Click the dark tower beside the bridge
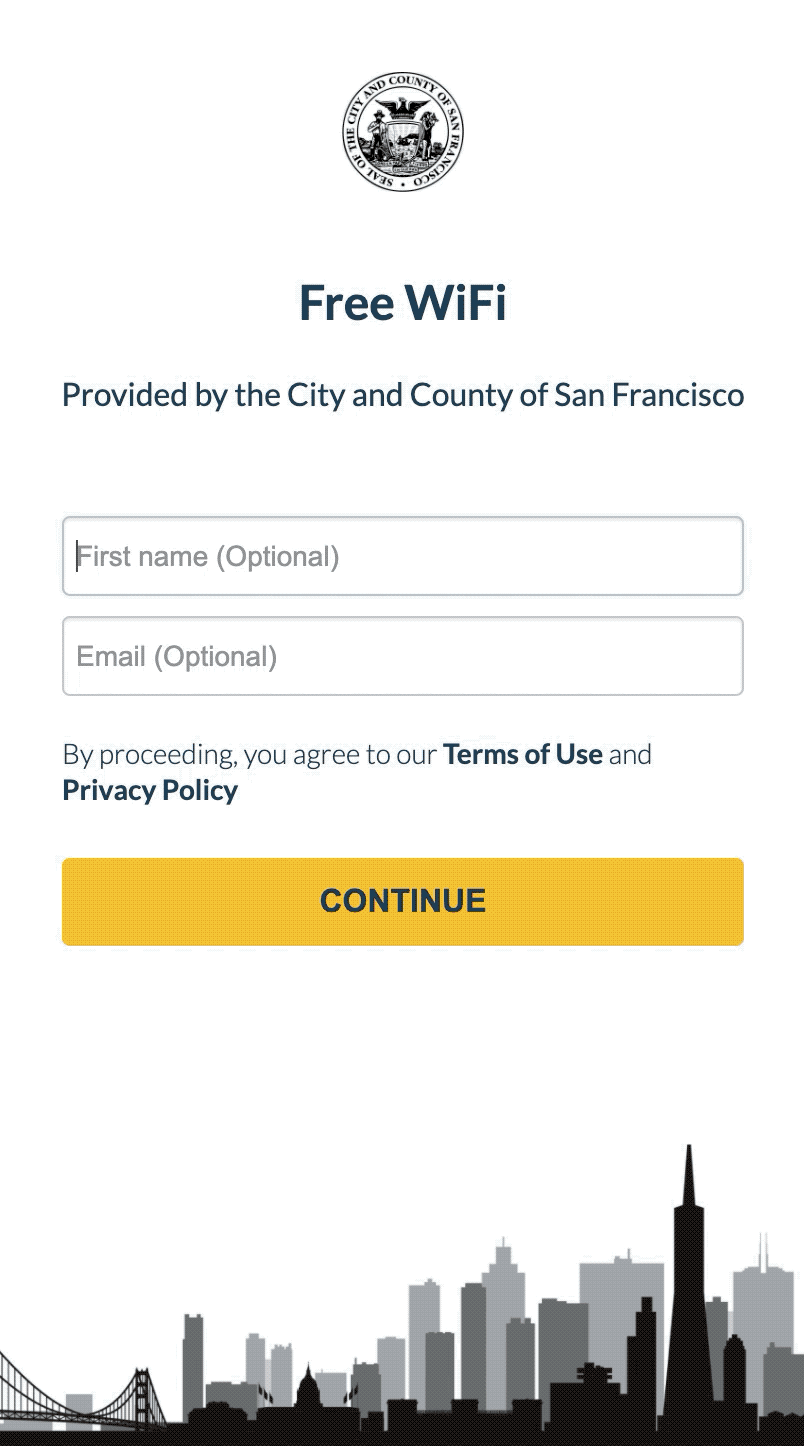Screen dimensions: 804x1446 (193, 1363)
